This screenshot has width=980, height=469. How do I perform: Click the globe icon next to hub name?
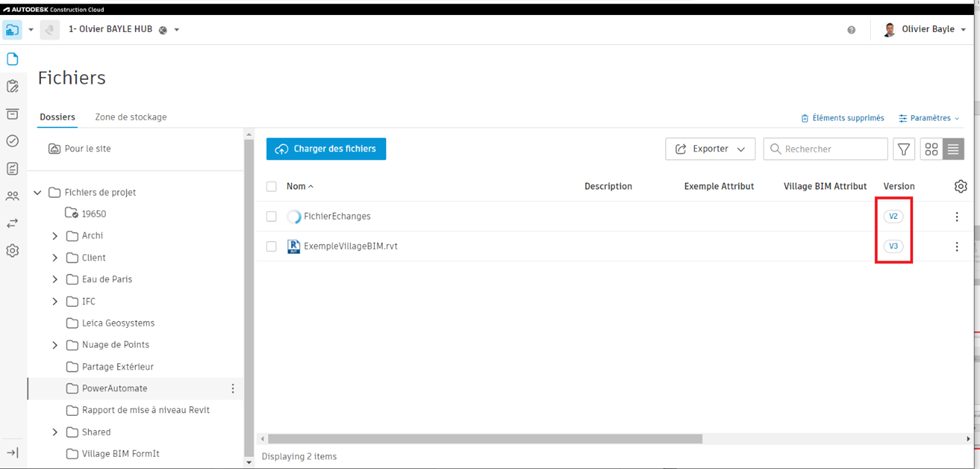click(x=163, y=30)
